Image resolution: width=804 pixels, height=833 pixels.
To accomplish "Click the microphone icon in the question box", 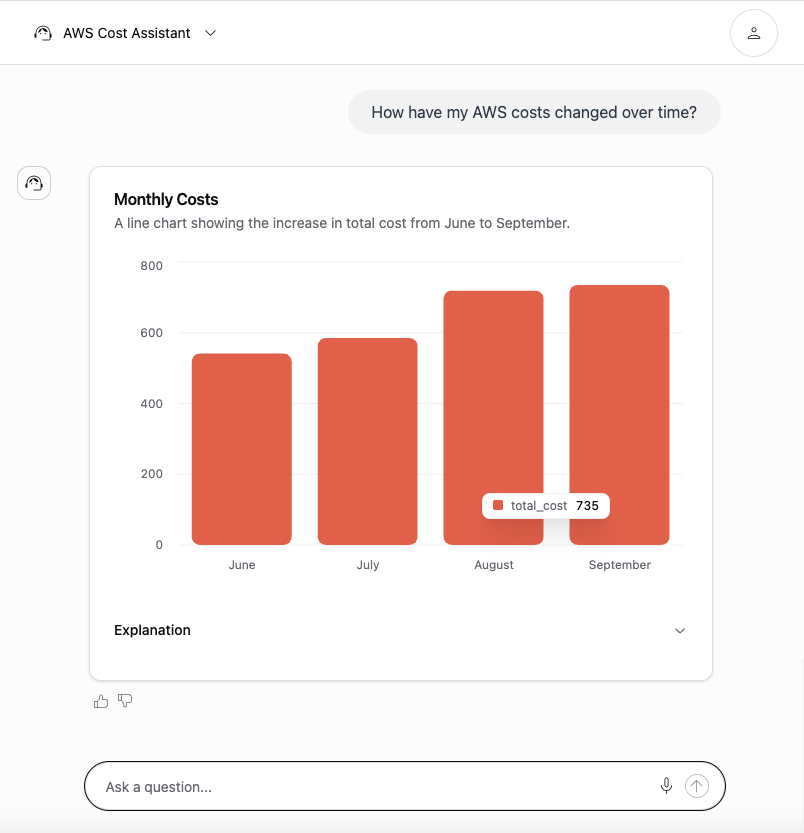I will pyautogui.click(x=666, y=786).
